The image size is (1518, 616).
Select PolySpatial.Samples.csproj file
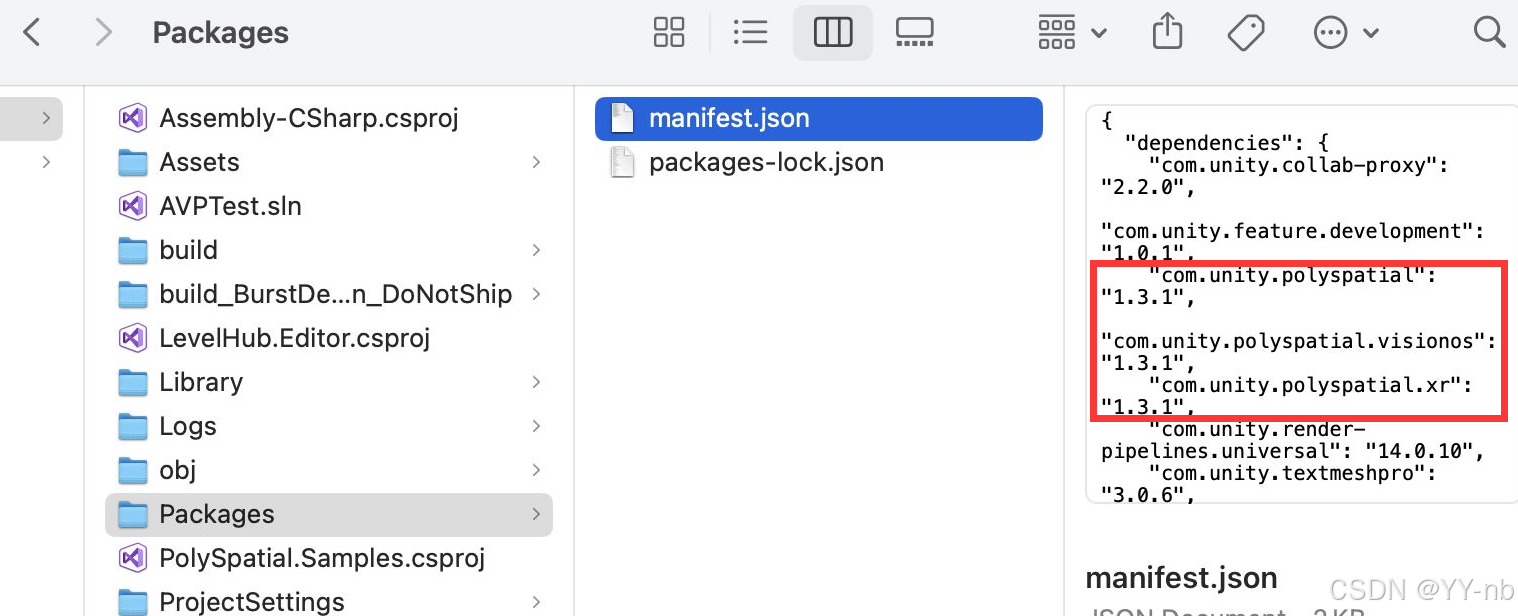tap(328, 558)
